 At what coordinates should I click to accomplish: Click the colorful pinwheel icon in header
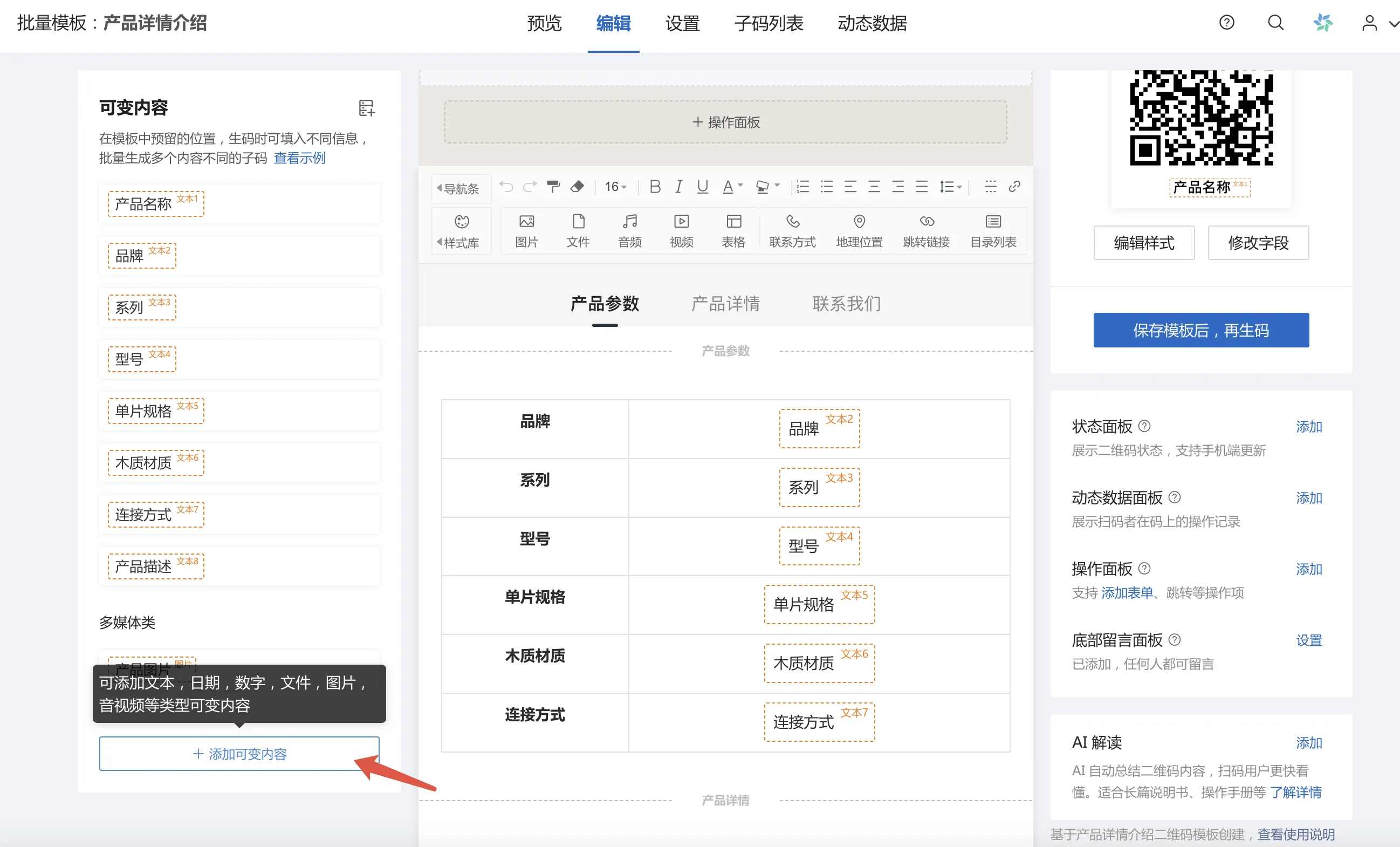click(1323, 23)
